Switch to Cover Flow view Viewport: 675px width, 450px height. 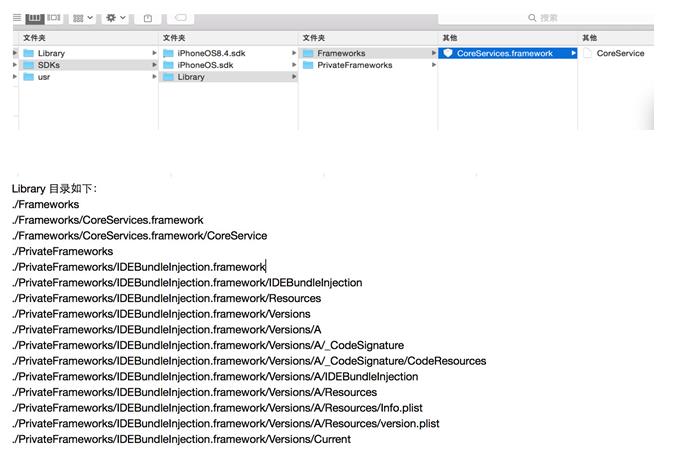point(53,18)
